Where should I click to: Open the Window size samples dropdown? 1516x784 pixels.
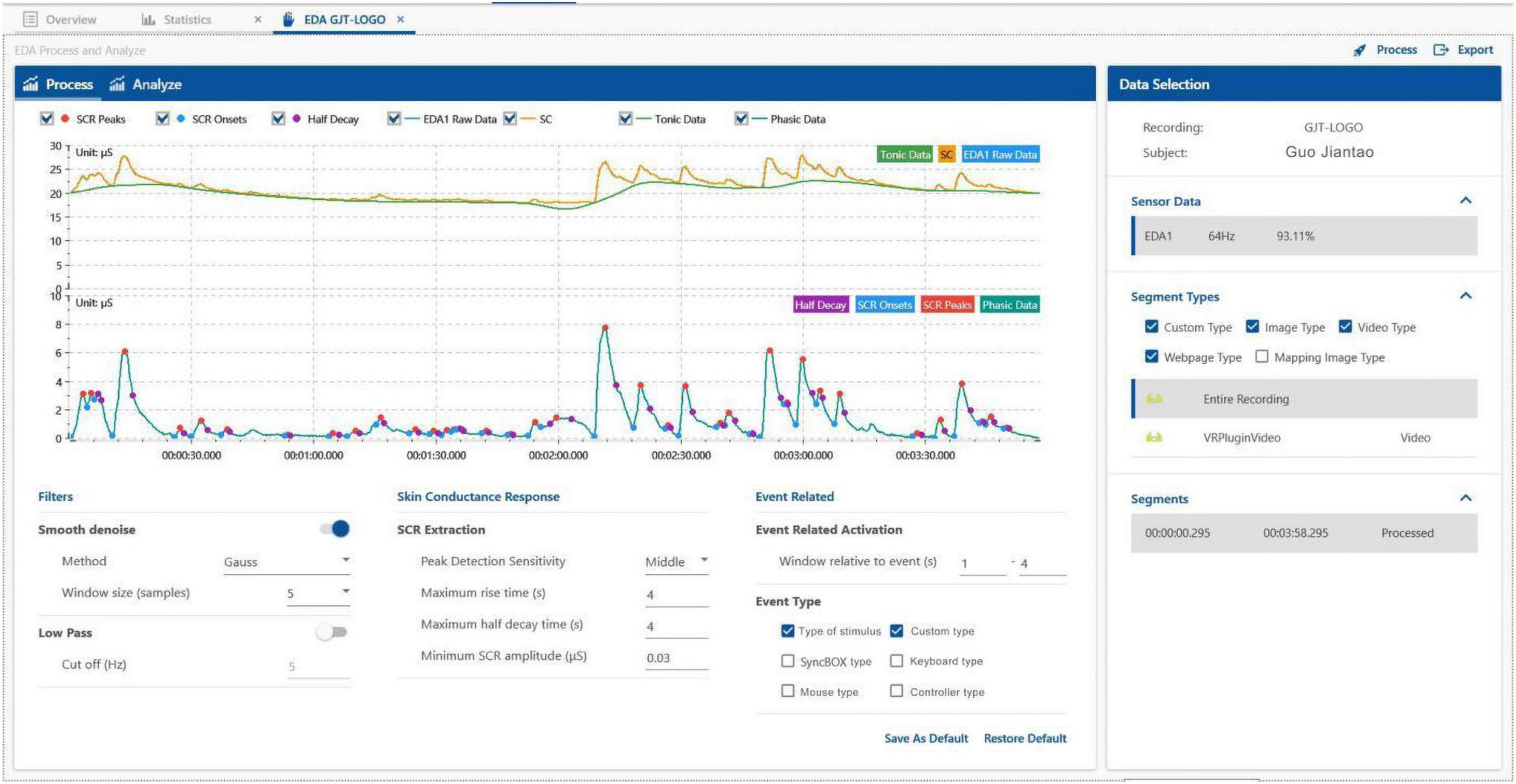318,593
